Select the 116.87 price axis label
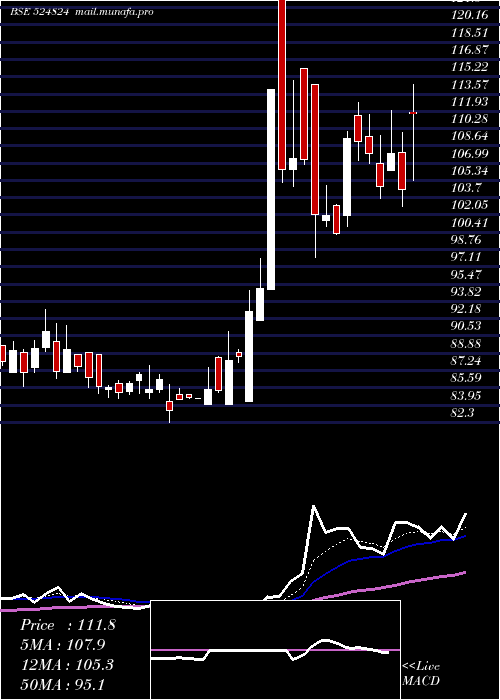 pyautogui.click(x=469, y=50)
